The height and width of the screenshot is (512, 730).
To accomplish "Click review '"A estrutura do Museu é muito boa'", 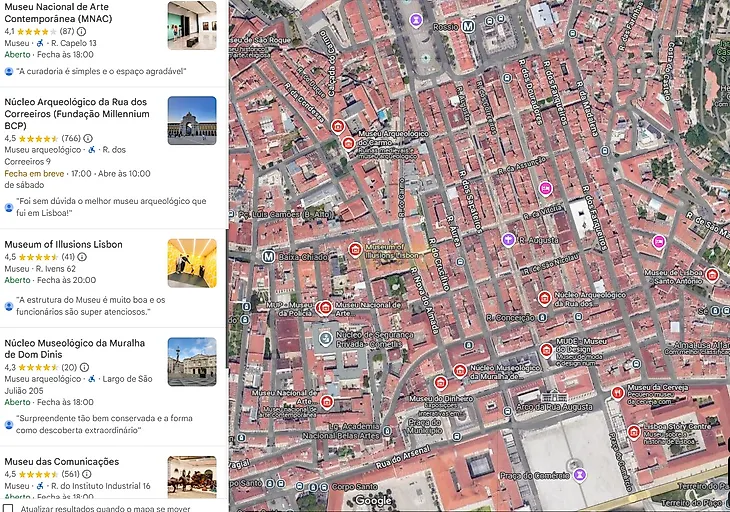I will (x=91, y=306).
